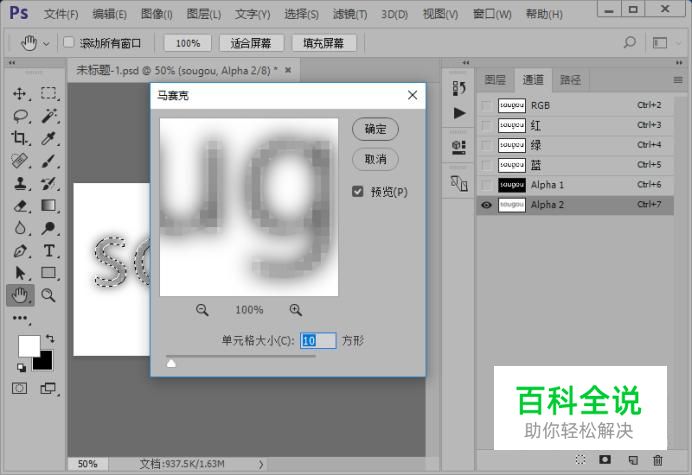Viewport: 692px width, 475px height.
Task: Select the History Brush tool
Action: (x=48, y=183)
